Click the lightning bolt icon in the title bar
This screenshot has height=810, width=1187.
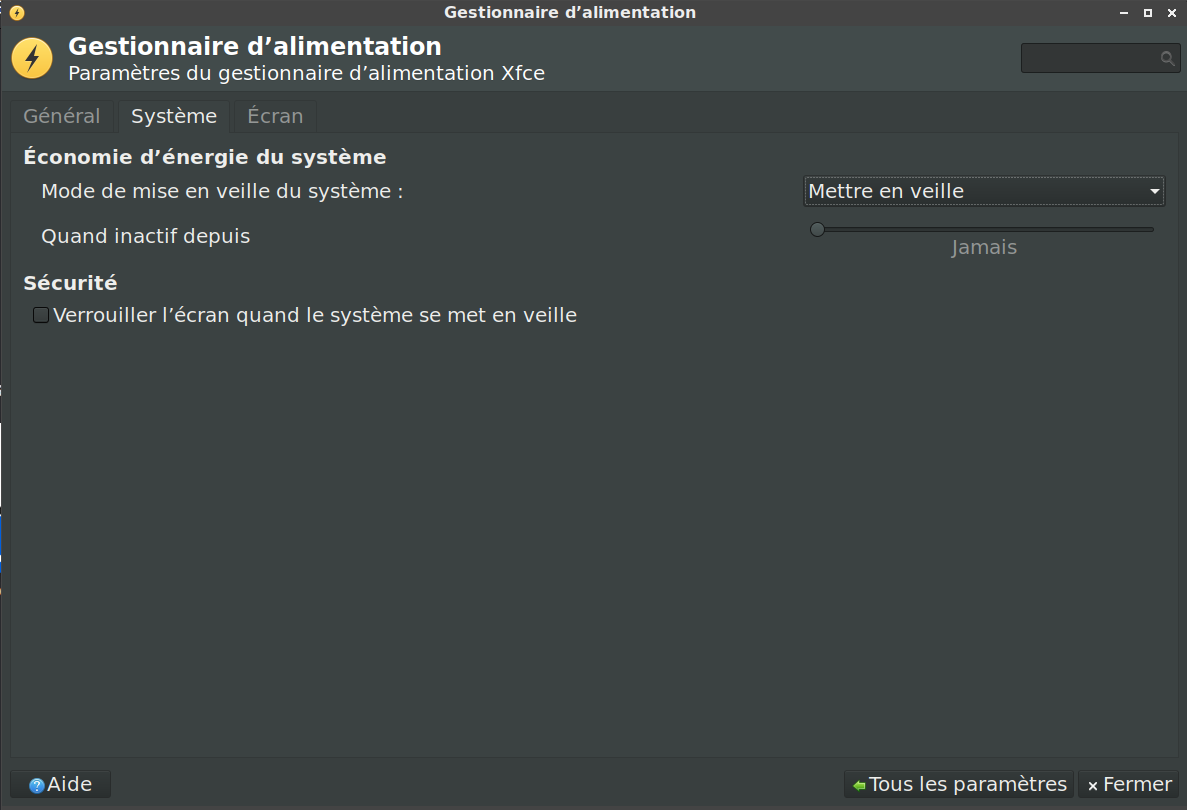(17, 13)
